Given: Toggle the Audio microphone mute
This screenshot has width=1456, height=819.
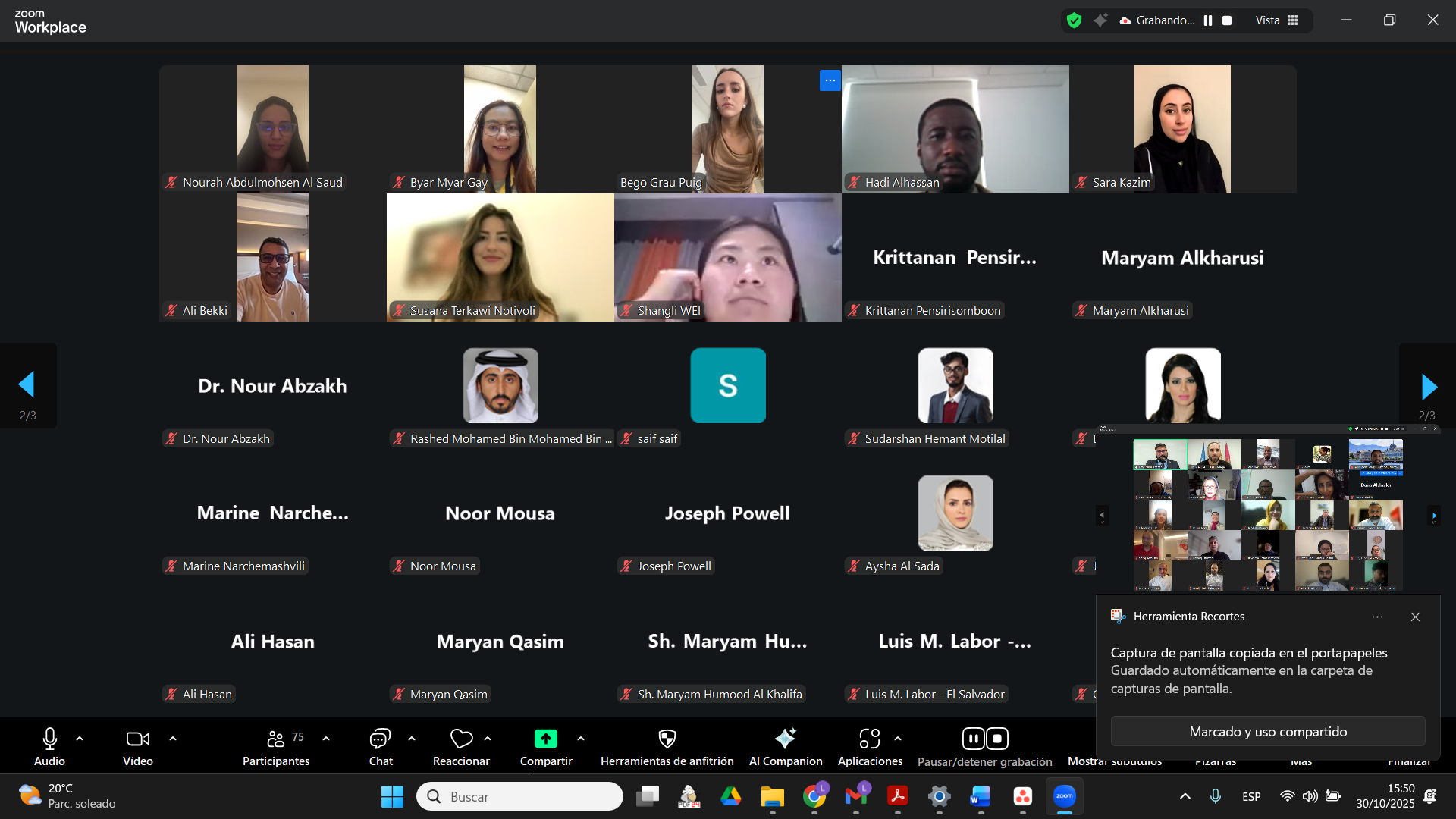Looking at the screenshot, I should 49,739.
